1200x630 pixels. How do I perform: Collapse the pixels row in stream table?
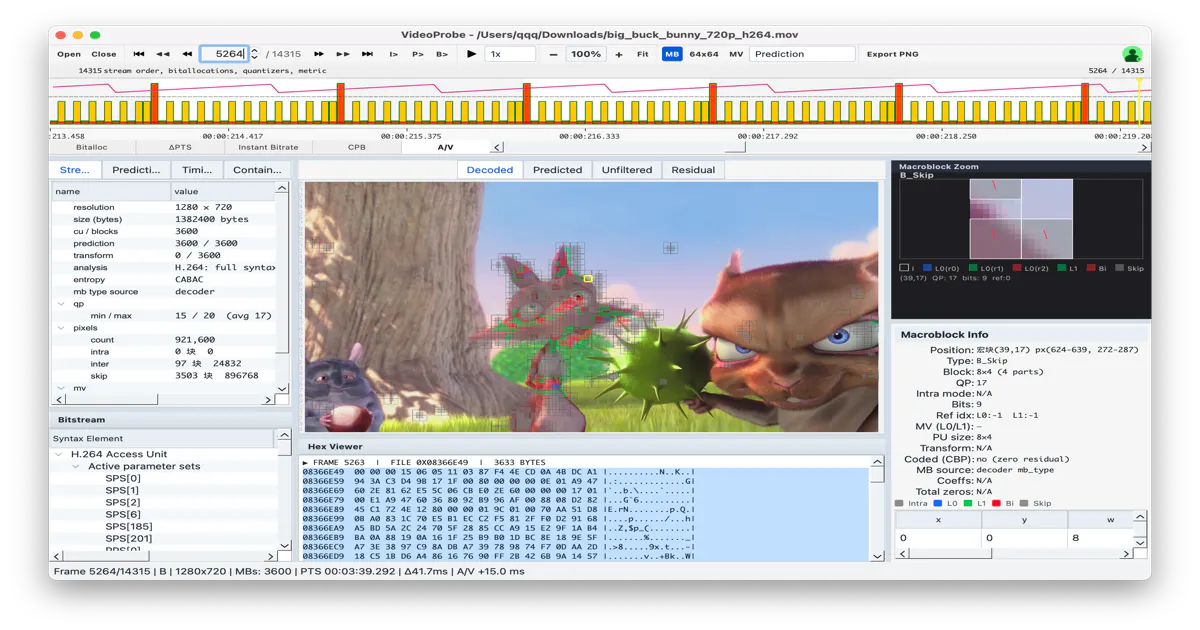point(59,328)
